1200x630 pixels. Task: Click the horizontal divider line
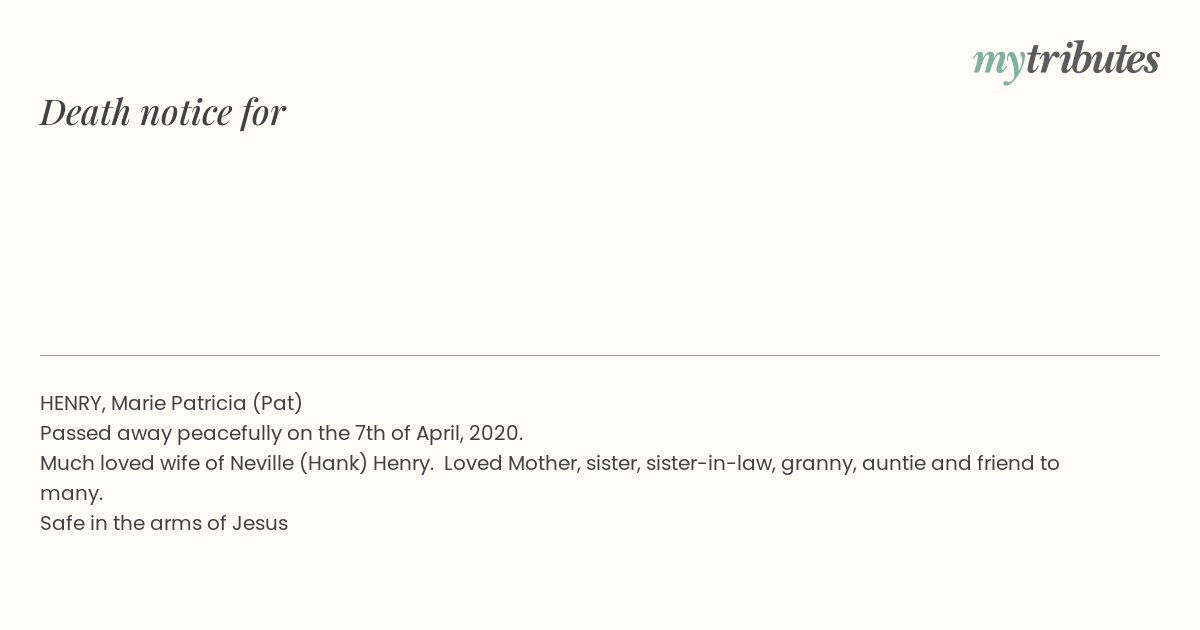click(600, 355)
